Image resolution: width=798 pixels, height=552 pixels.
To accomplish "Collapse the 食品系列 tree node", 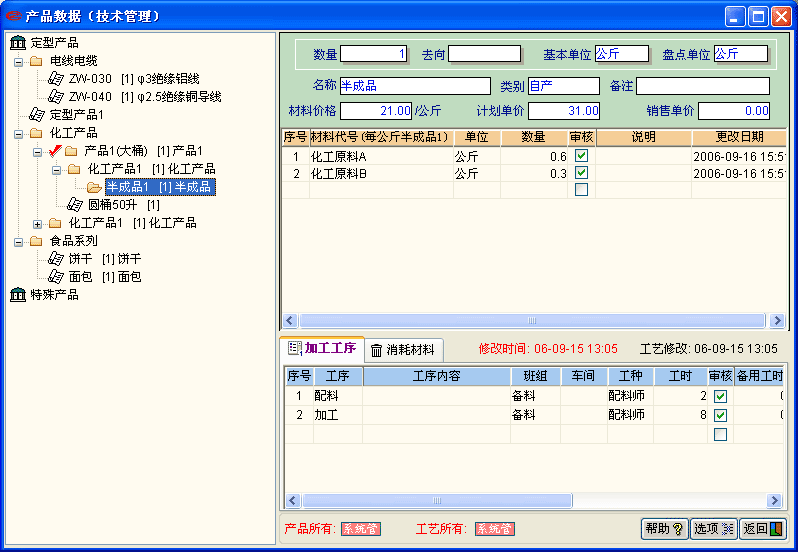I will tap(19, 242).
